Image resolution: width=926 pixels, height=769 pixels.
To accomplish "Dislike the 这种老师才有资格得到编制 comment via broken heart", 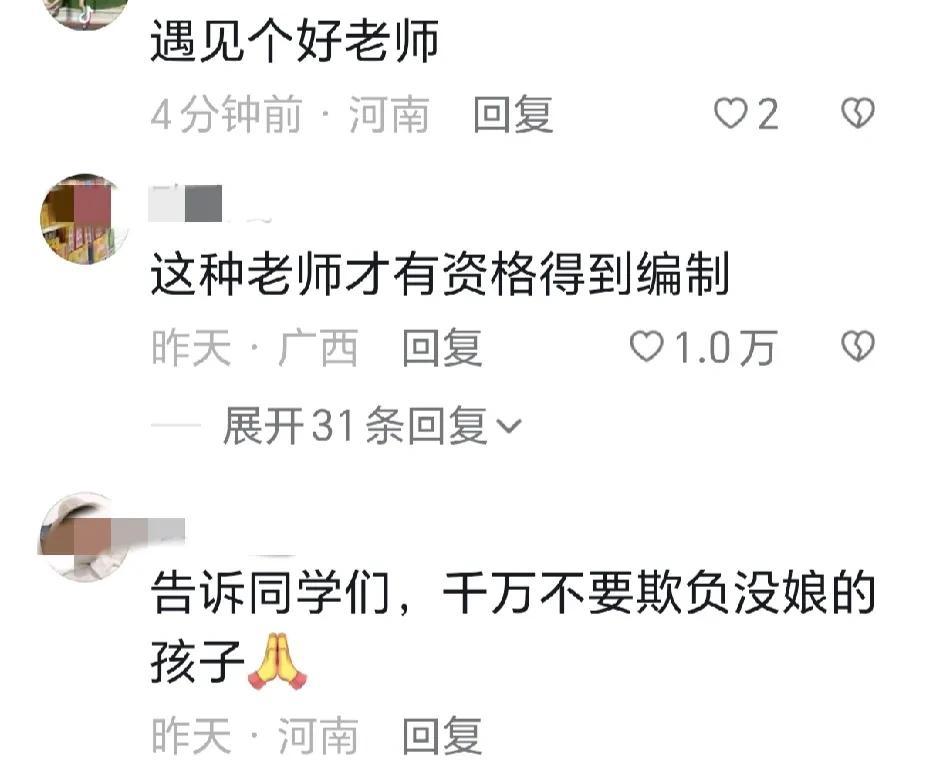I will pos(857,346).
